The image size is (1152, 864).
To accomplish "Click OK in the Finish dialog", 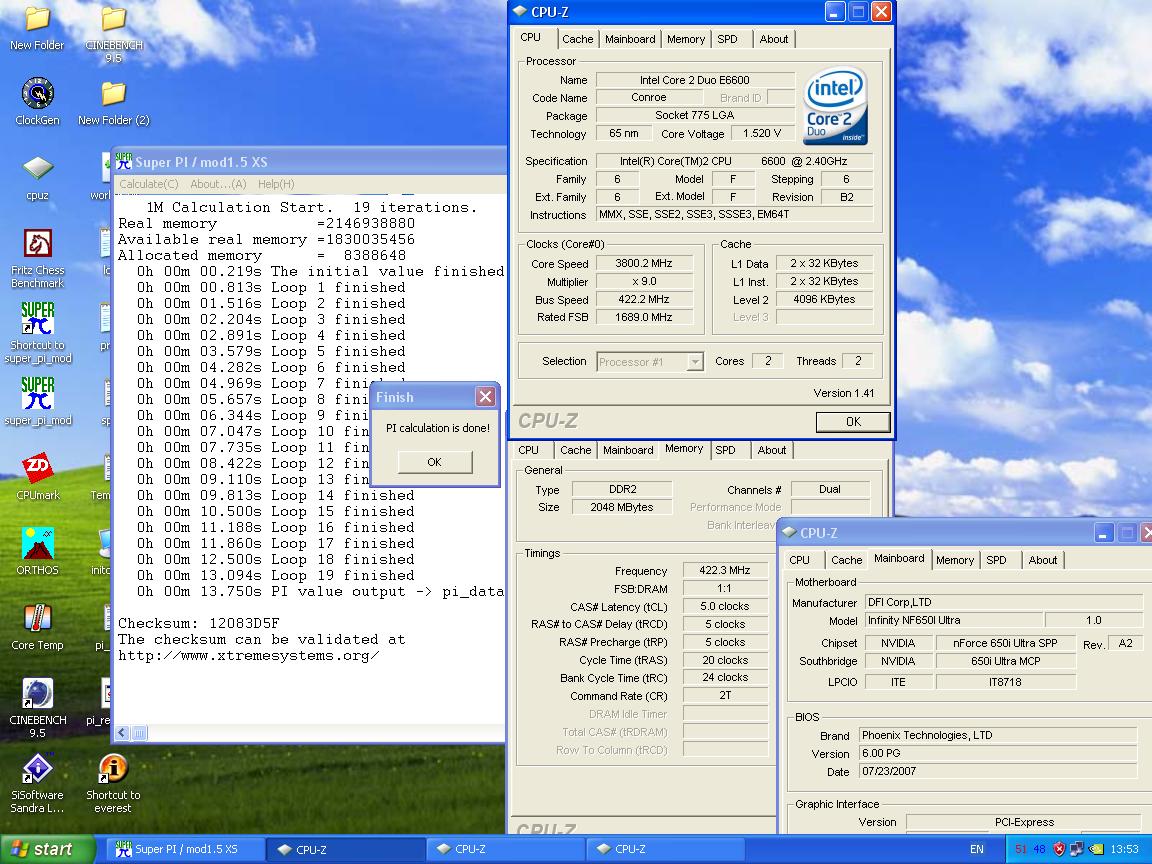I will pyautogui.click(x=434, y=462).
